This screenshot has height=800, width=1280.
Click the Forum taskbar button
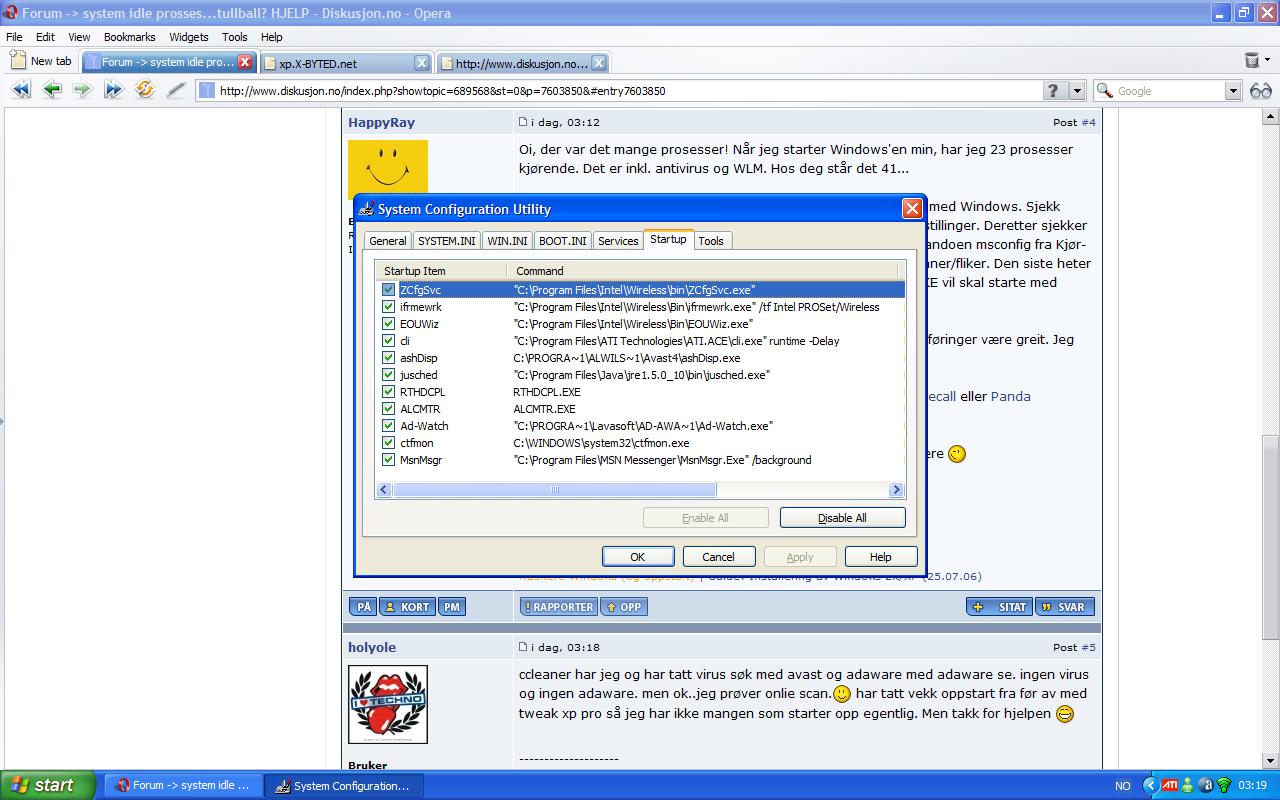tap(185, 786)
